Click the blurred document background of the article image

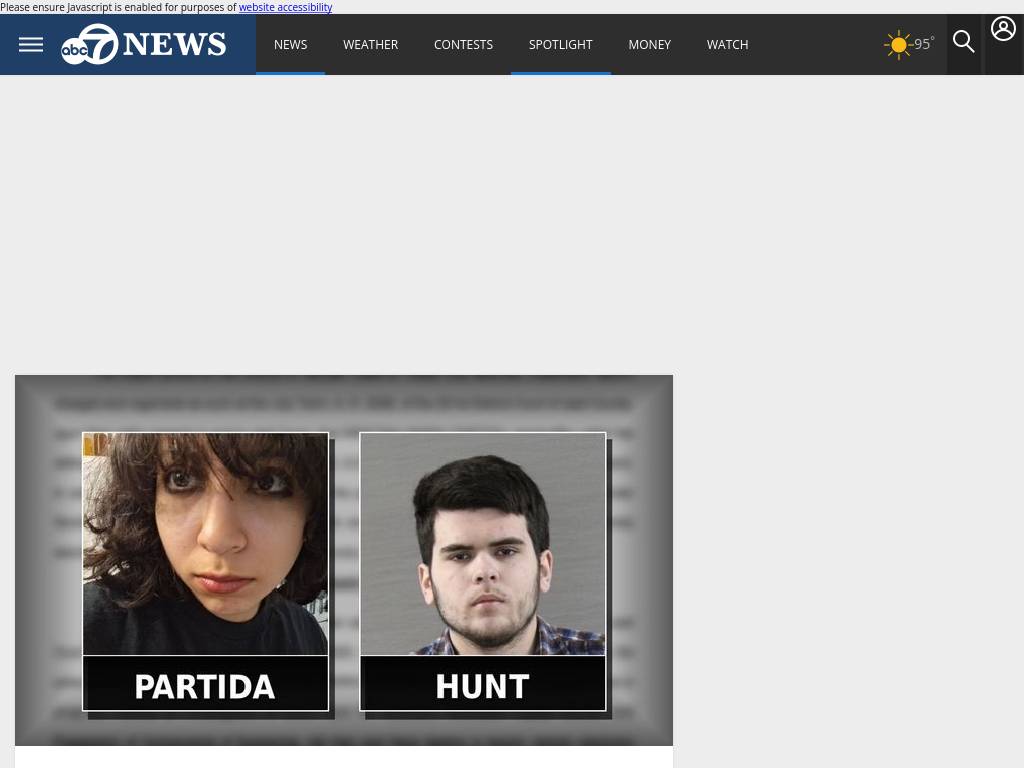click(x=344, y=402)
